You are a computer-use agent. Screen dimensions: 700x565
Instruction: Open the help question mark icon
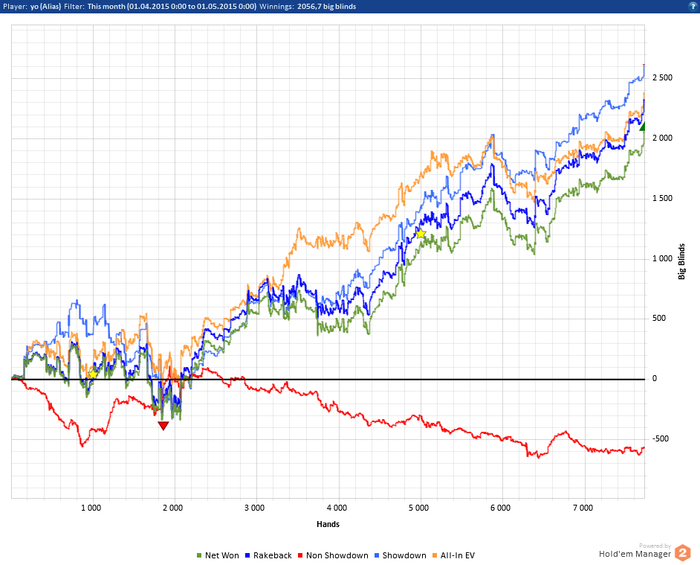click(x=693, y=6)
